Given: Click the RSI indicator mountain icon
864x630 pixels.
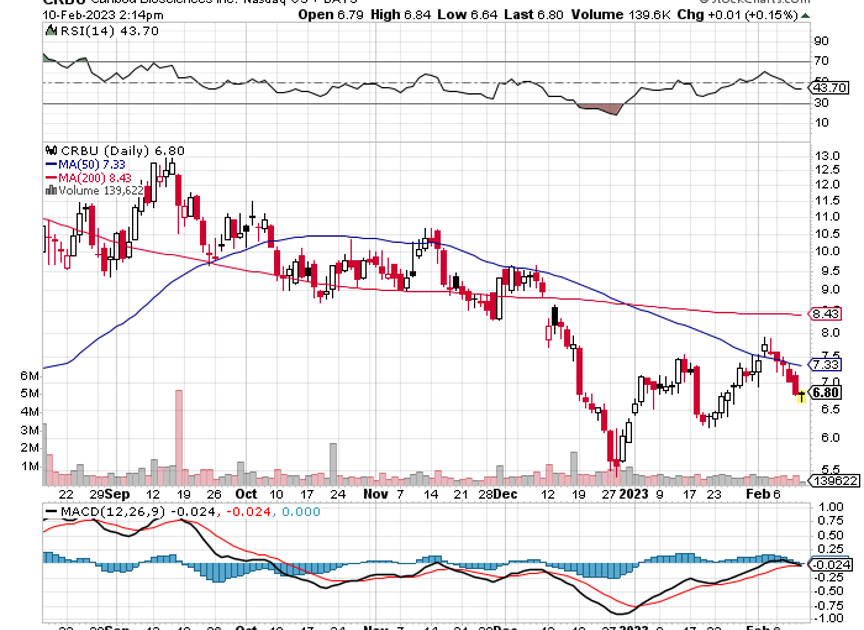Looking at the screenshot, I should click(x=51, y=30).
